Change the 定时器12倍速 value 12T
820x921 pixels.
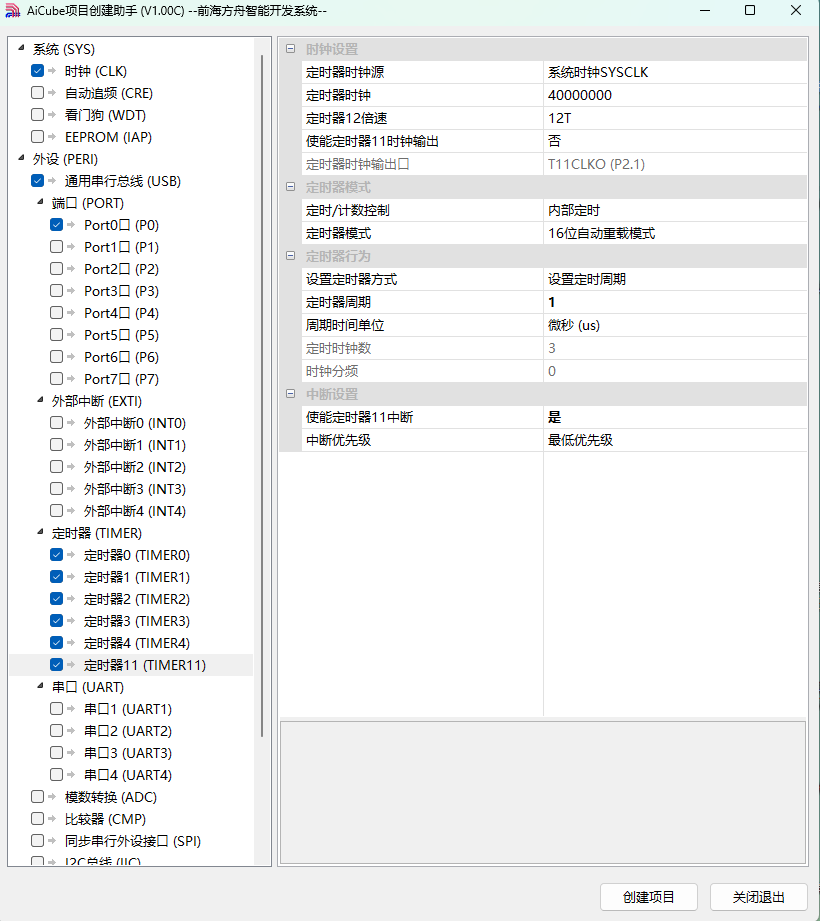click(x=676, y=118)
